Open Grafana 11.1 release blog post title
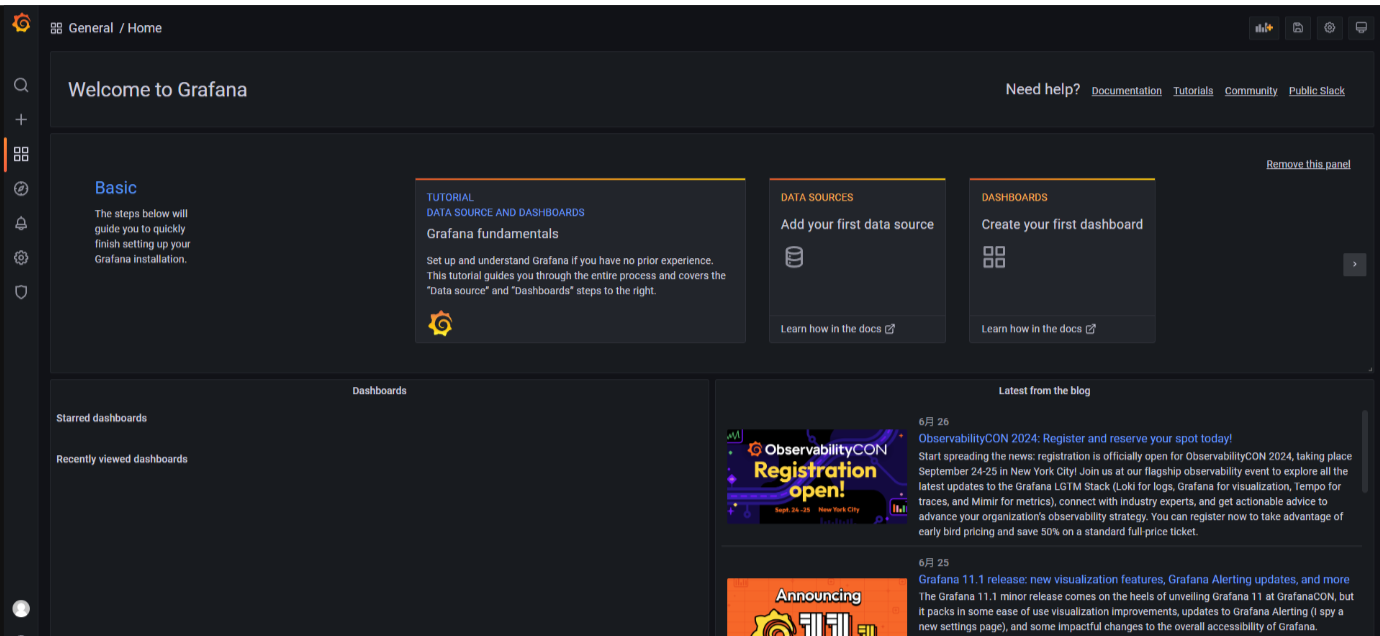1380x636 pixels. pos(1134,579)
